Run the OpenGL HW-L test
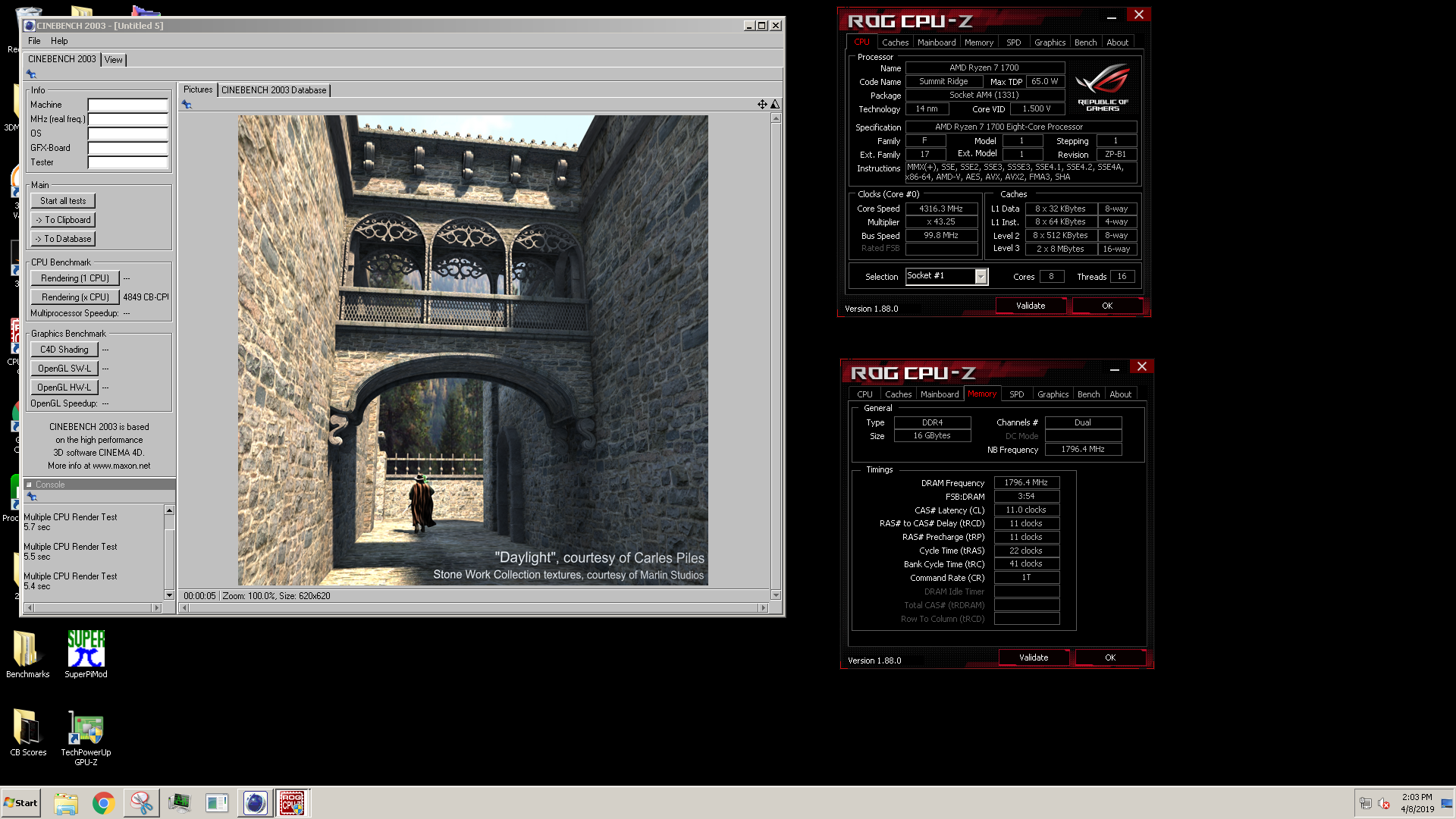Image resolution: width=1456 pixels, height=819 pixels. pyautogui.click(x=64, y=388)
